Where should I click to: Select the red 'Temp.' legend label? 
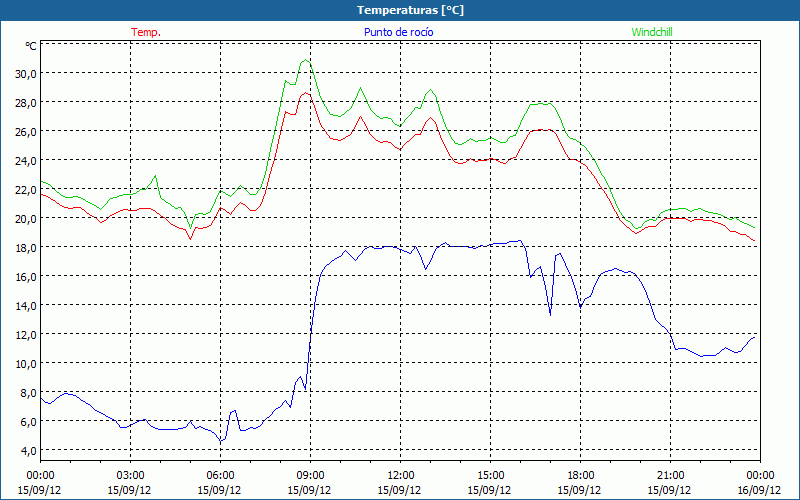pyautogui.click(x=146, y=32)
